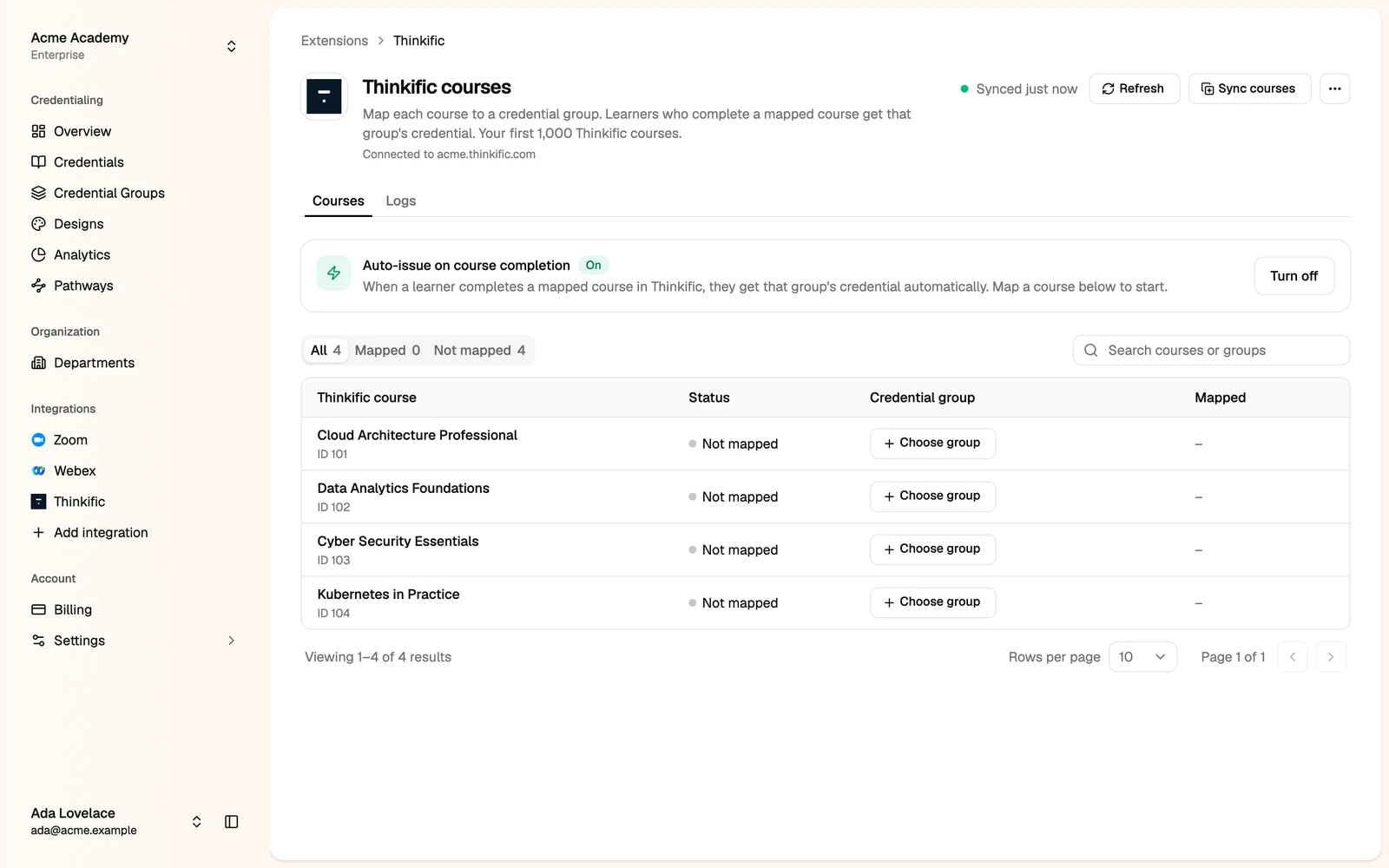Expand the Settings submenu
The height and width of the screenshot is (868, 1389).
tap(231, 641)
